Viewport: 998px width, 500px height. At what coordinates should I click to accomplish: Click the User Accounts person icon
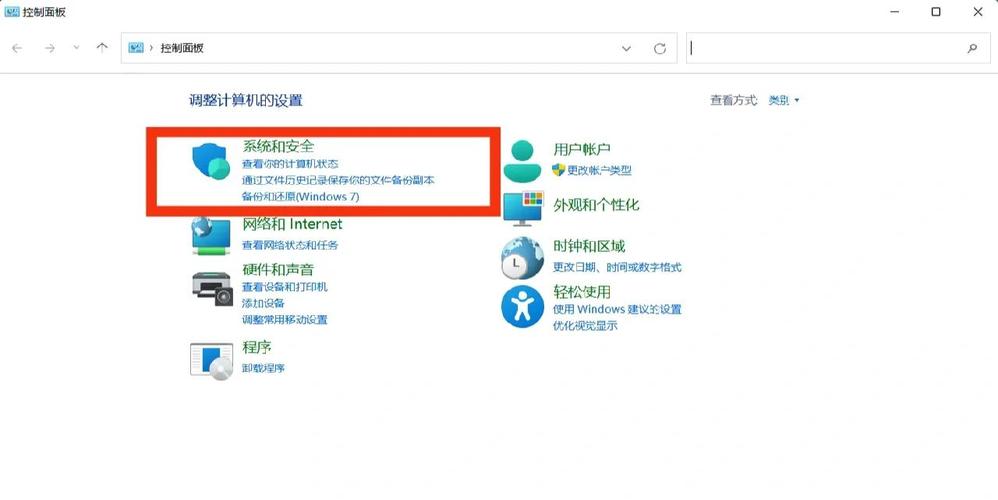(x=522, y=160)
